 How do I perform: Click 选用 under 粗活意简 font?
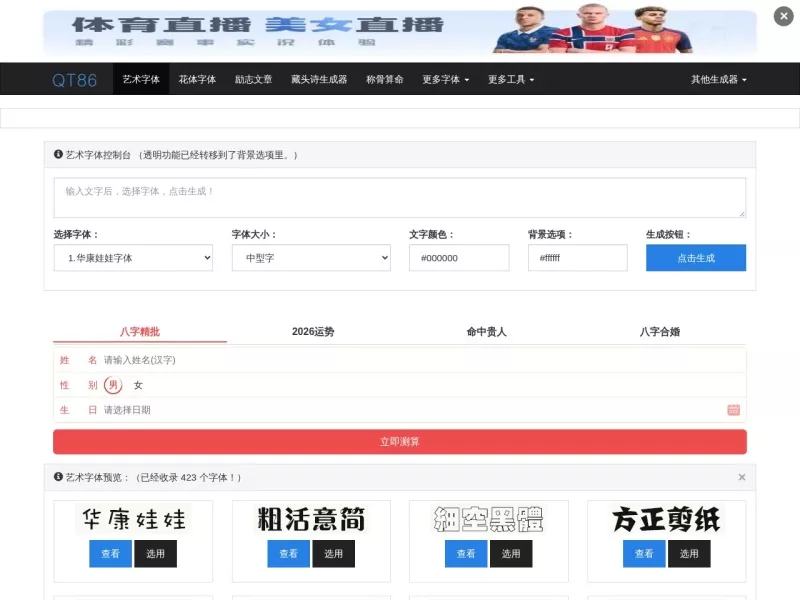(x=333, y=554)
